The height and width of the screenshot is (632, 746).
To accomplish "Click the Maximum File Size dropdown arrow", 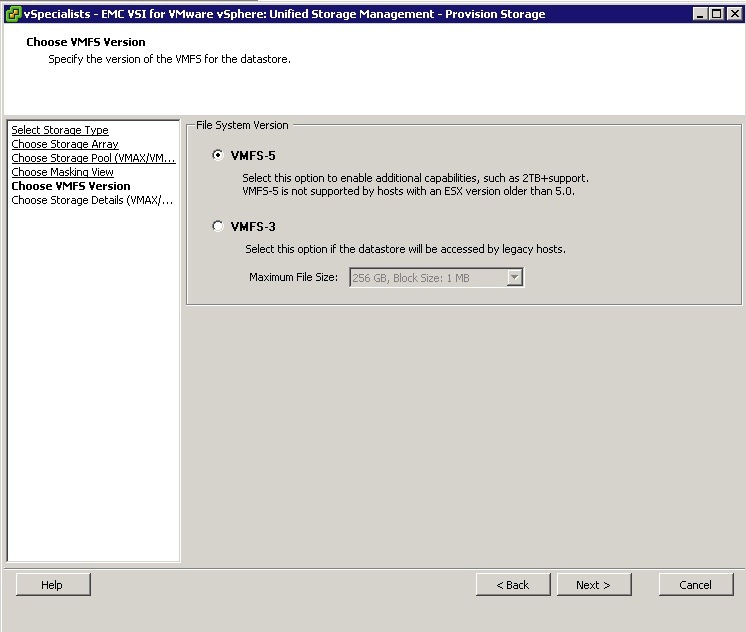I will (x=515, y=278).
